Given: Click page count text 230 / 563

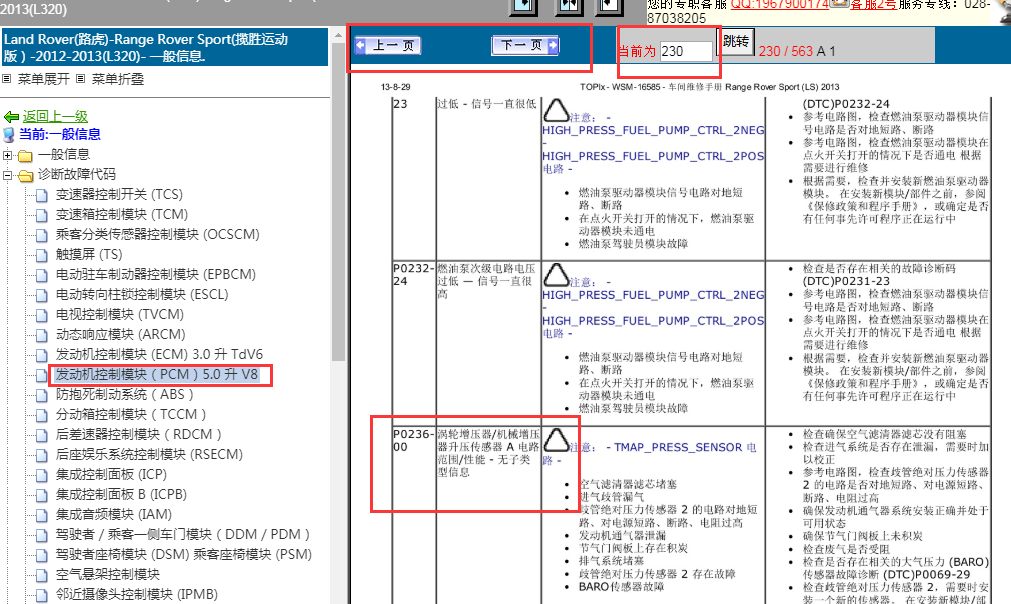Looking at the screenshot, I should 786,51.
